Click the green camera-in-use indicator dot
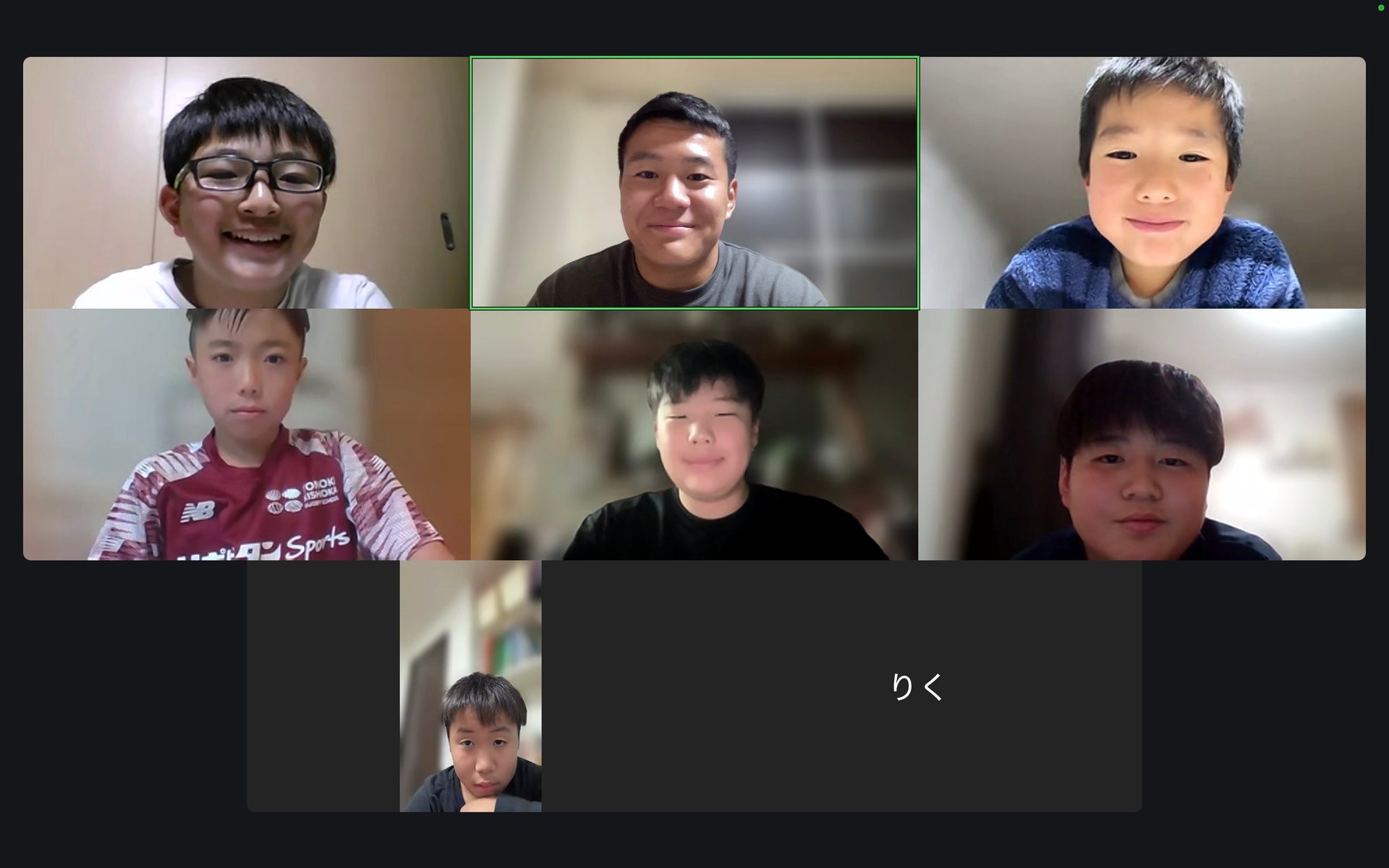1389x868 pixels. pos(1380,8)
